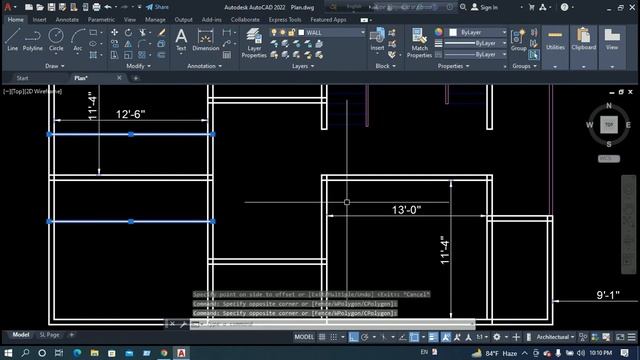Expand the Layers panel

303,66
